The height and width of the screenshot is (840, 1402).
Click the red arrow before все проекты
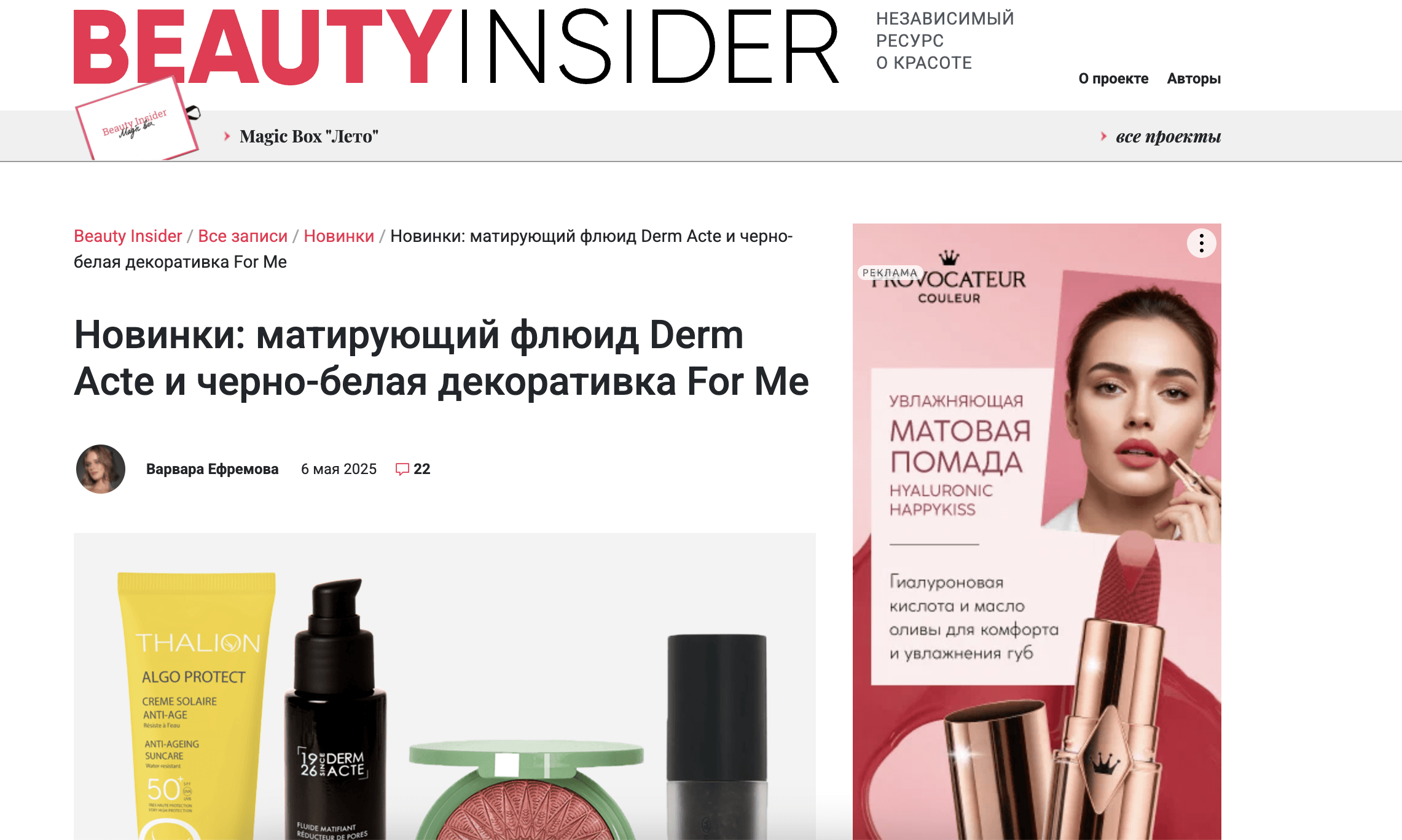pyautogui.click(x=1103, y=136)
